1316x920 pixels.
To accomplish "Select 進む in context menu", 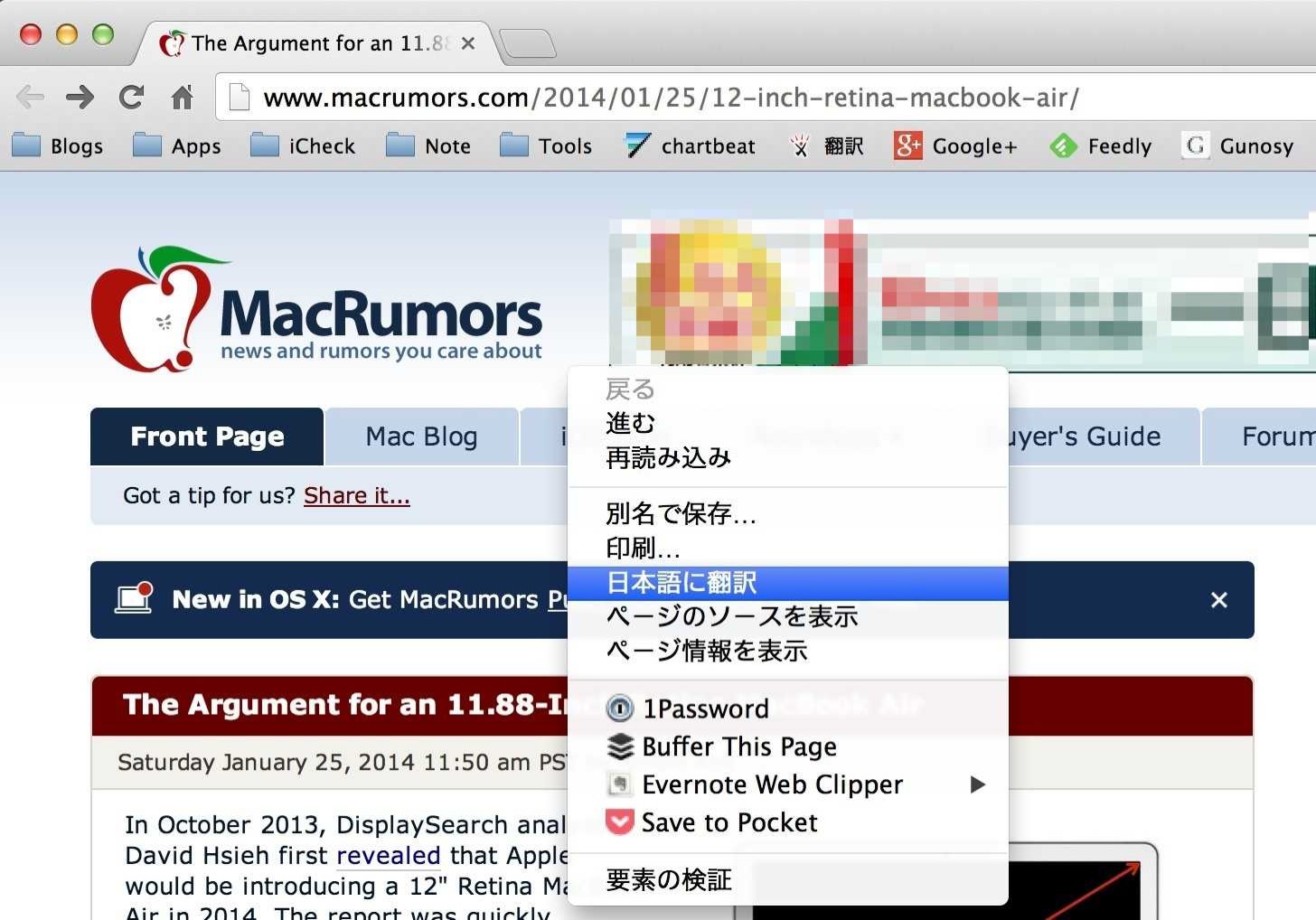I will pyautogui.click(x=787, y=423).
